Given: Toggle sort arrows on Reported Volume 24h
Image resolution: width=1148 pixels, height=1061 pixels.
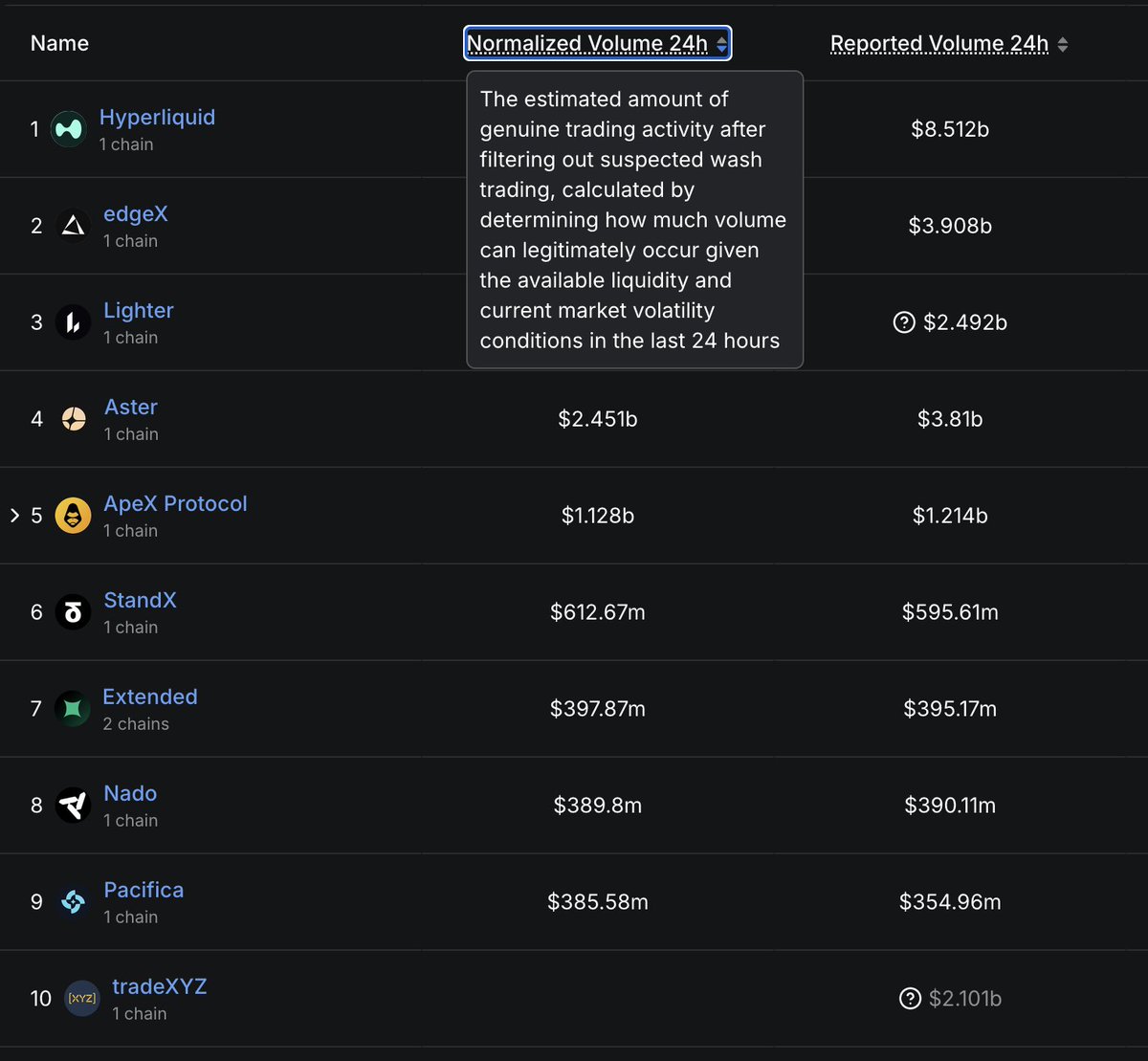Looking at the screenshot, I should point(1062,43).
